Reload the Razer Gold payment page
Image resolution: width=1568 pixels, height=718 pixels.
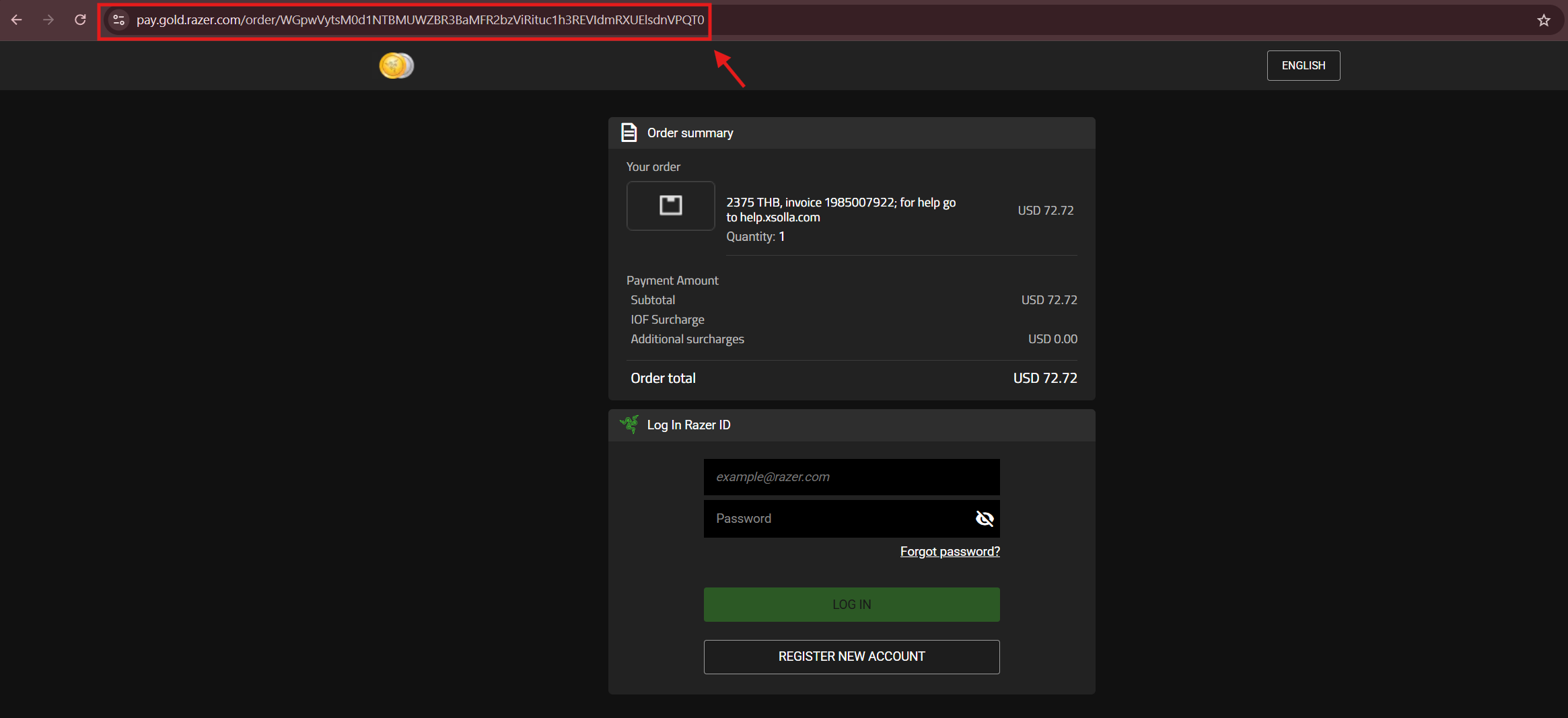(80, 20)
